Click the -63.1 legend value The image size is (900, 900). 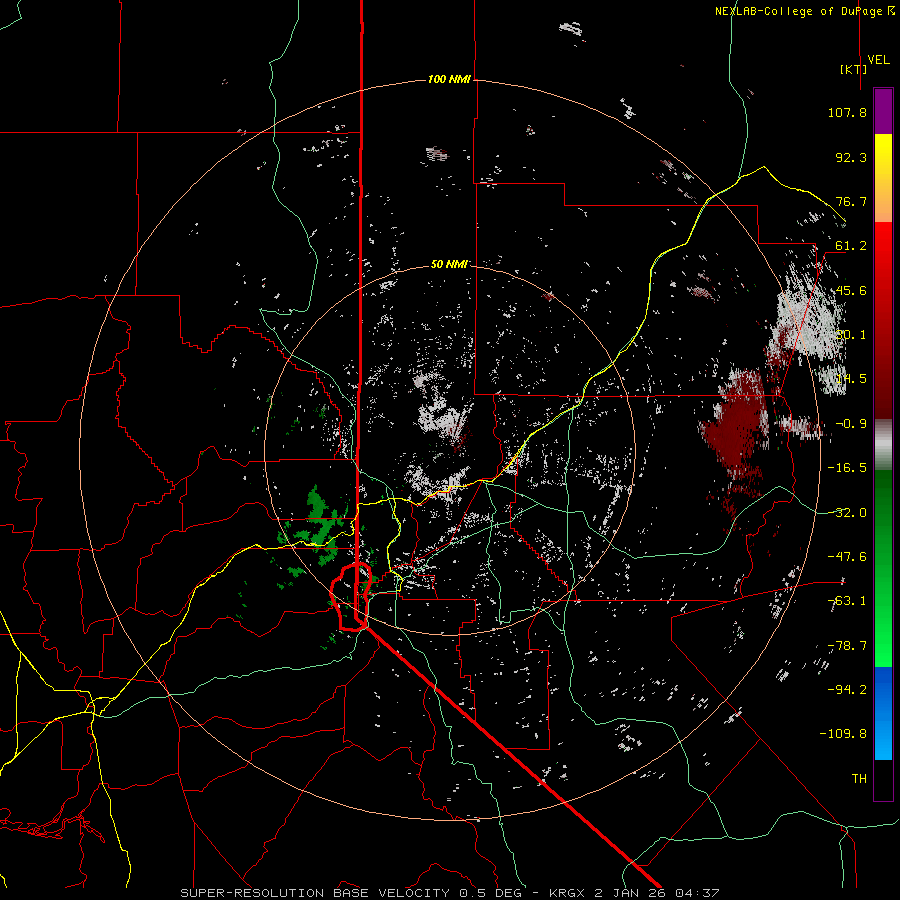point(847,601)
